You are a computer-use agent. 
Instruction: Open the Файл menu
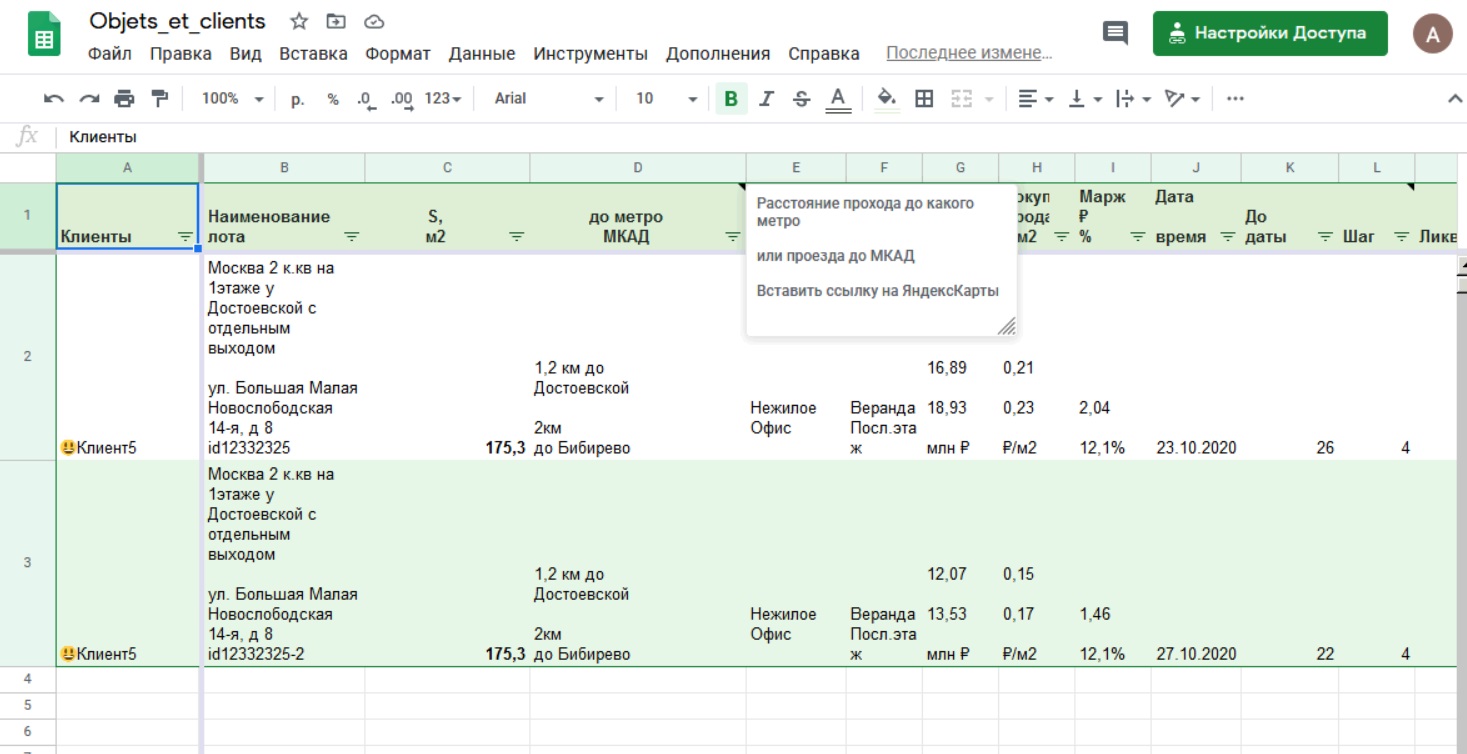coord(110,53)
